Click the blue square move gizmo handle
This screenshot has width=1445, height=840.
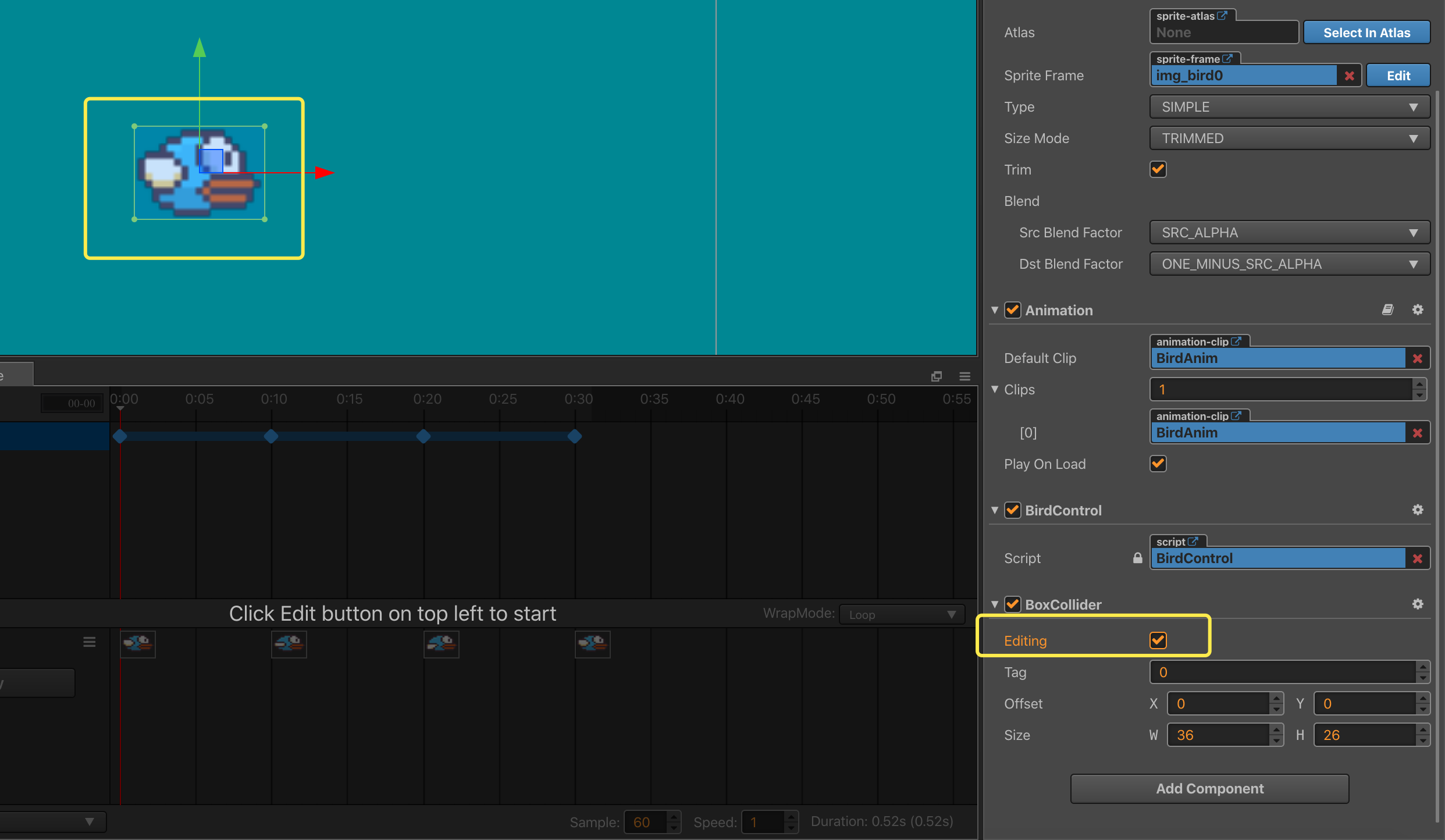pos(211,161)
